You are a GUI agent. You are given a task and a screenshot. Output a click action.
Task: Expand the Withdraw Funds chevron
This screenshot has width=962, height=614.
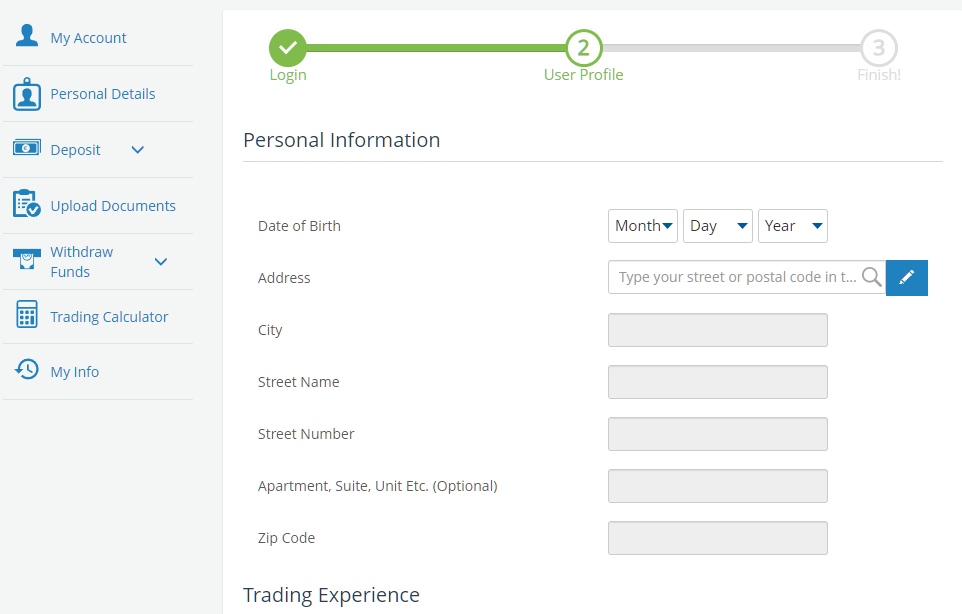coord(161,262)
